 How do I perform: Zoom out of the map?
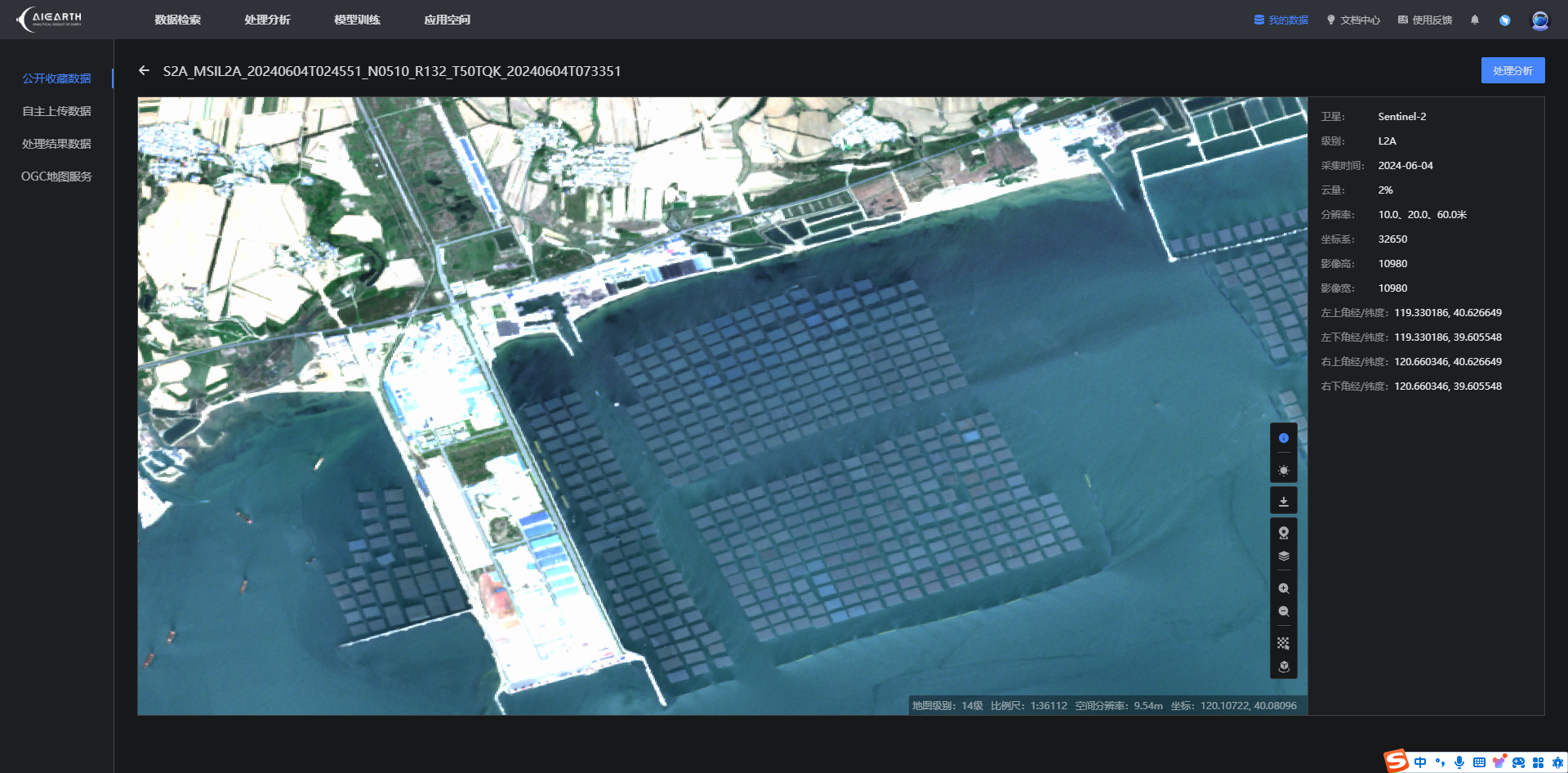point(1284,611)
